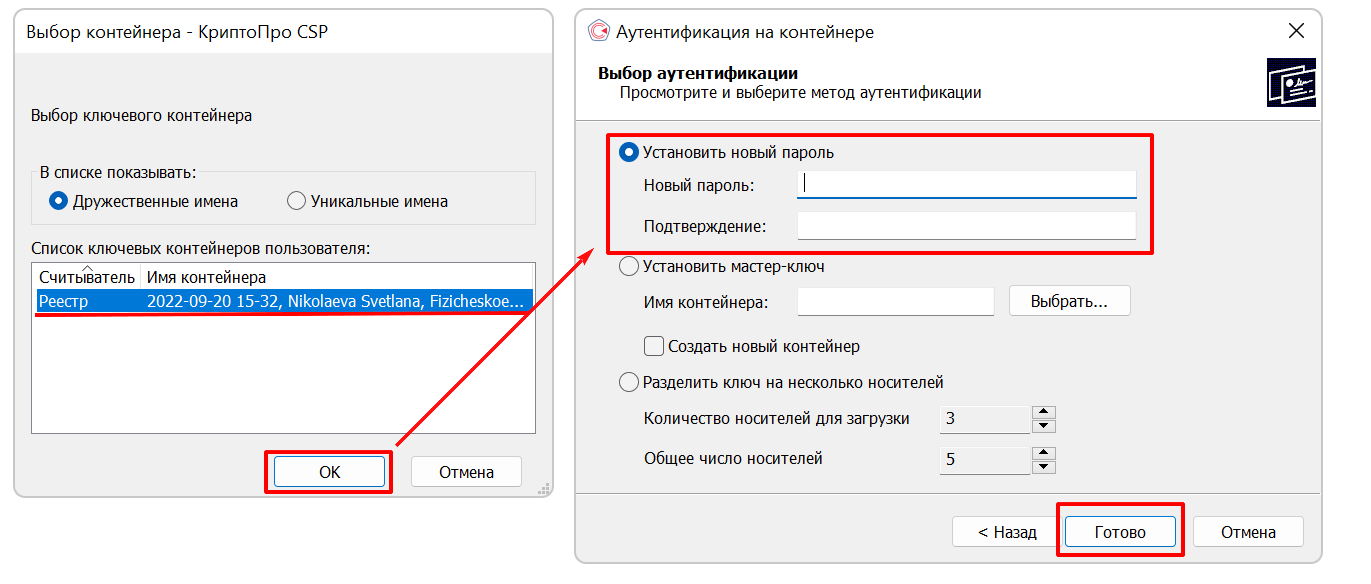The image size is (1371, 584).
Task: Increase the total number of media
Action: 1044,453
